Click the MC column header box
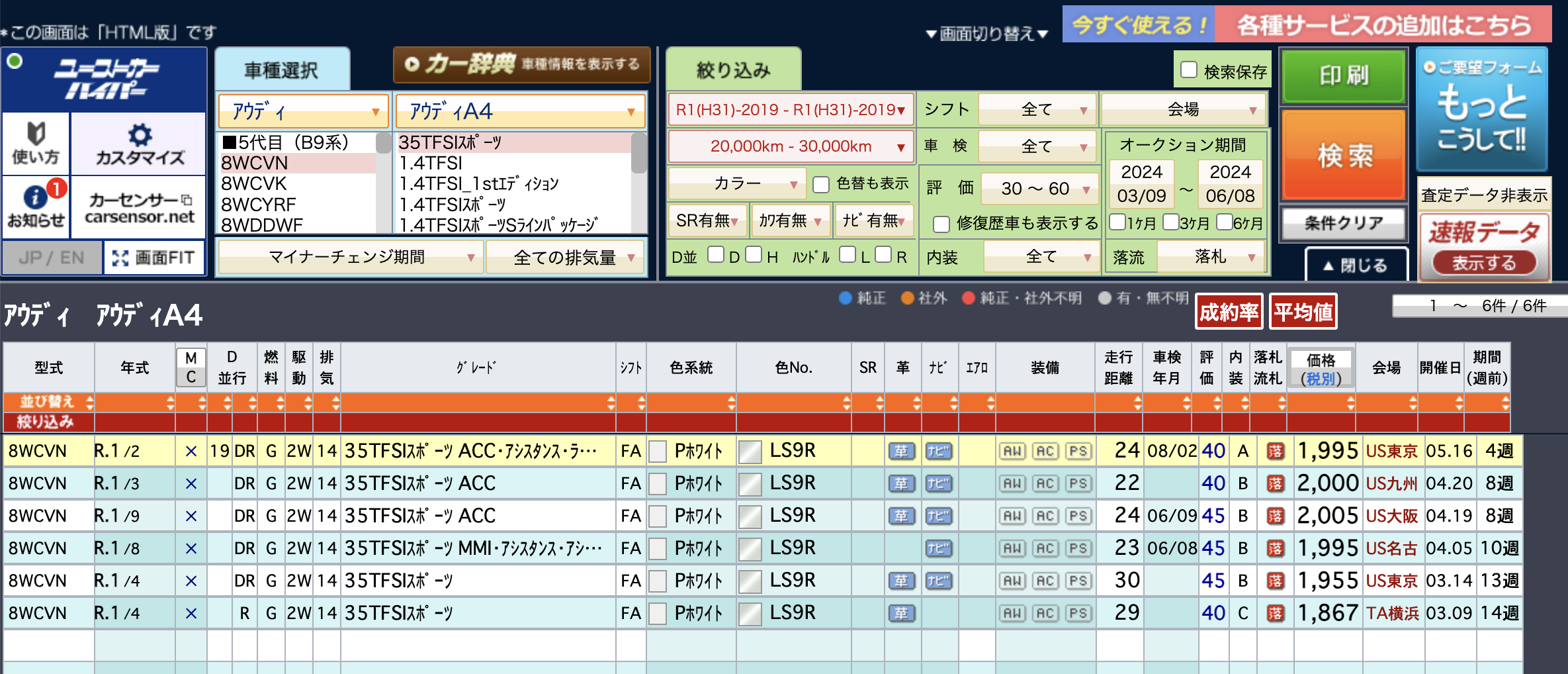This screenshot has height=674, width=1568. coord(191,367)
